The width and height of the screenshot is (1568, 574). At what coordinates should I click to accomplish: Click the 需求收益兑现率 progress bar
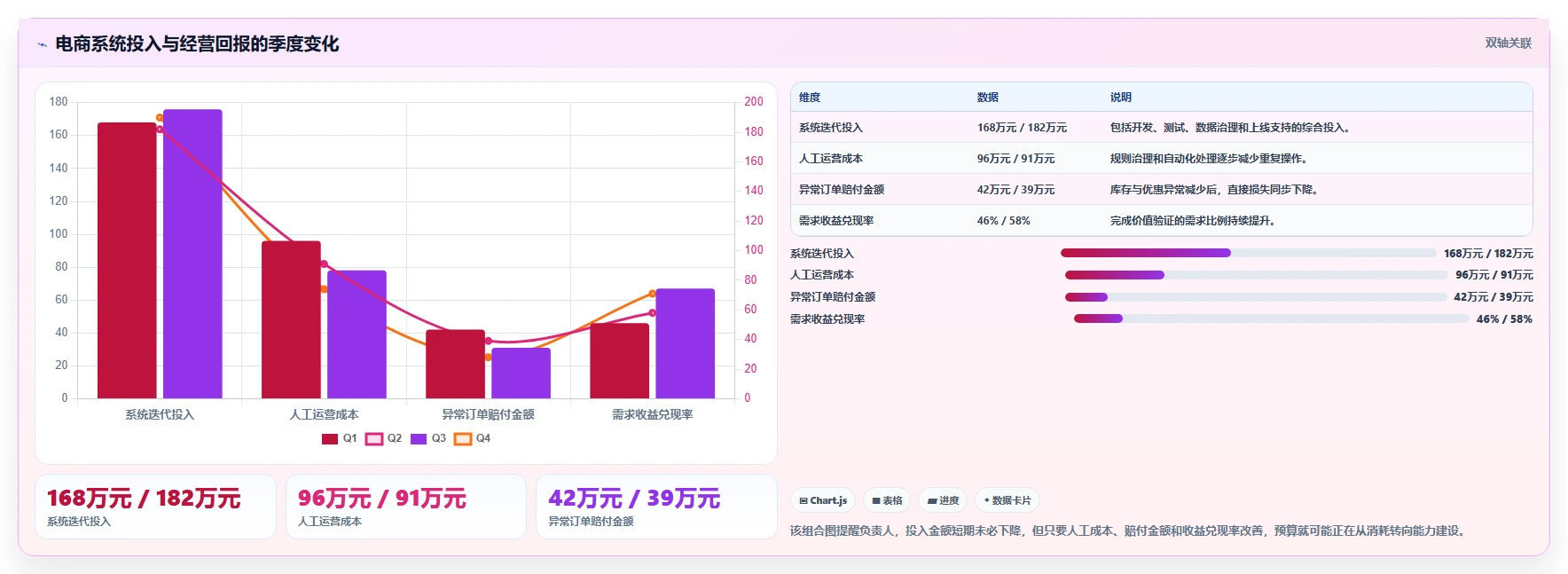pos(1272,318)
